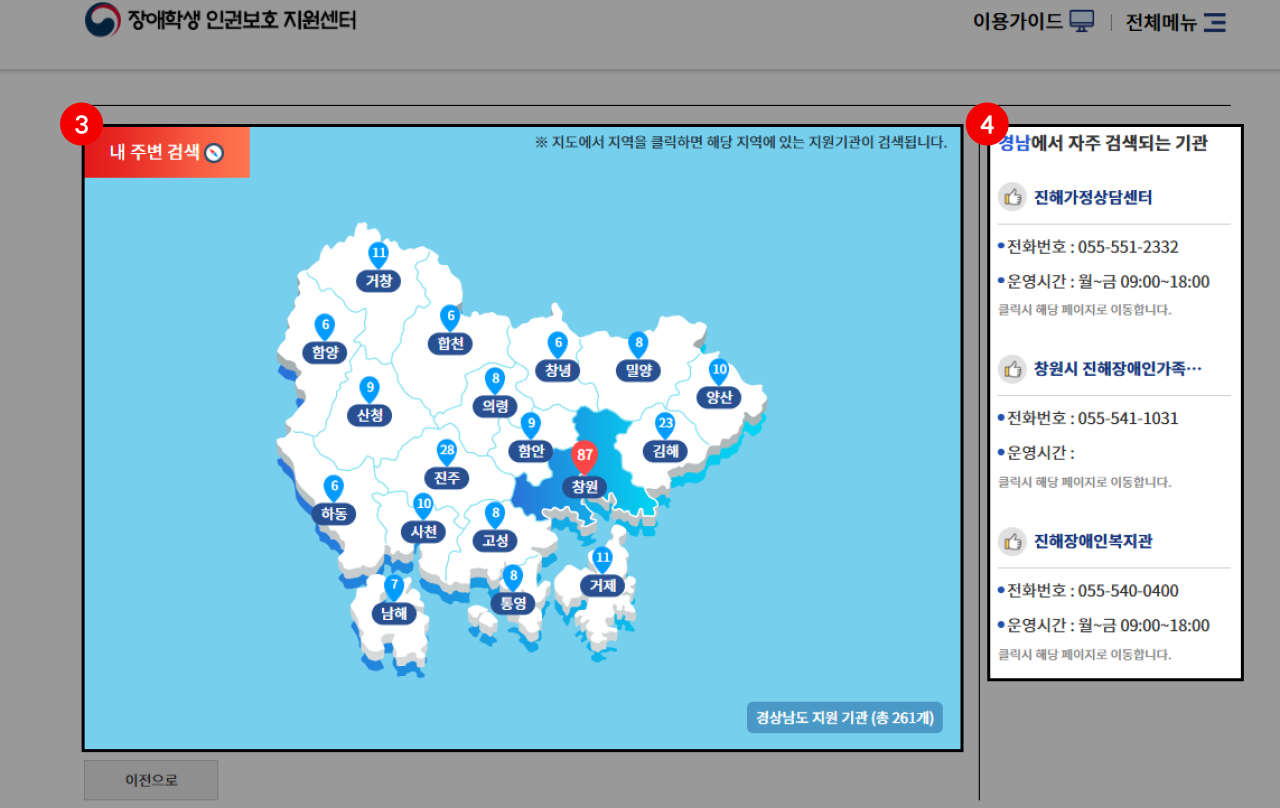
Task: Click the 김해 pin showing 23
Action: (665, 439)
